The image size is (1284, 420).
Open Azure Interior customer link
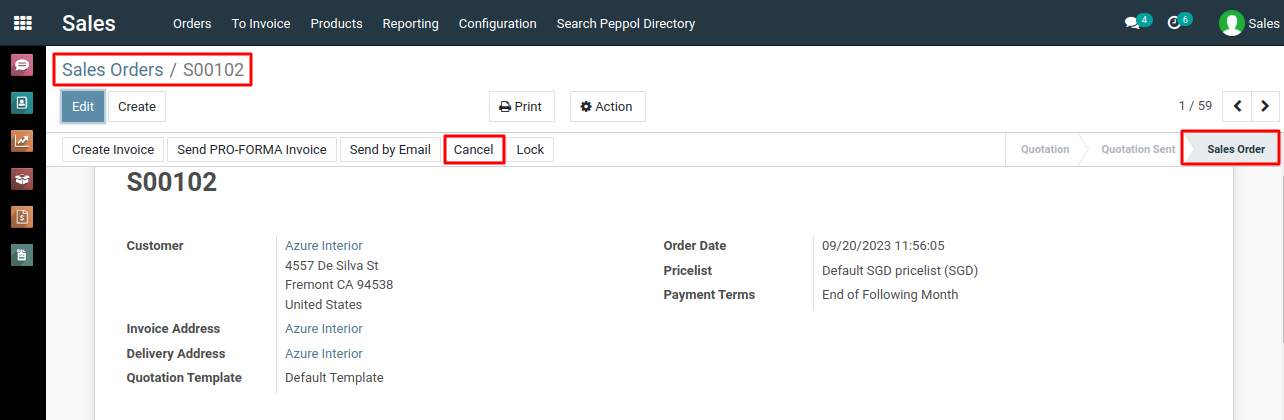[x=324, y=245]
